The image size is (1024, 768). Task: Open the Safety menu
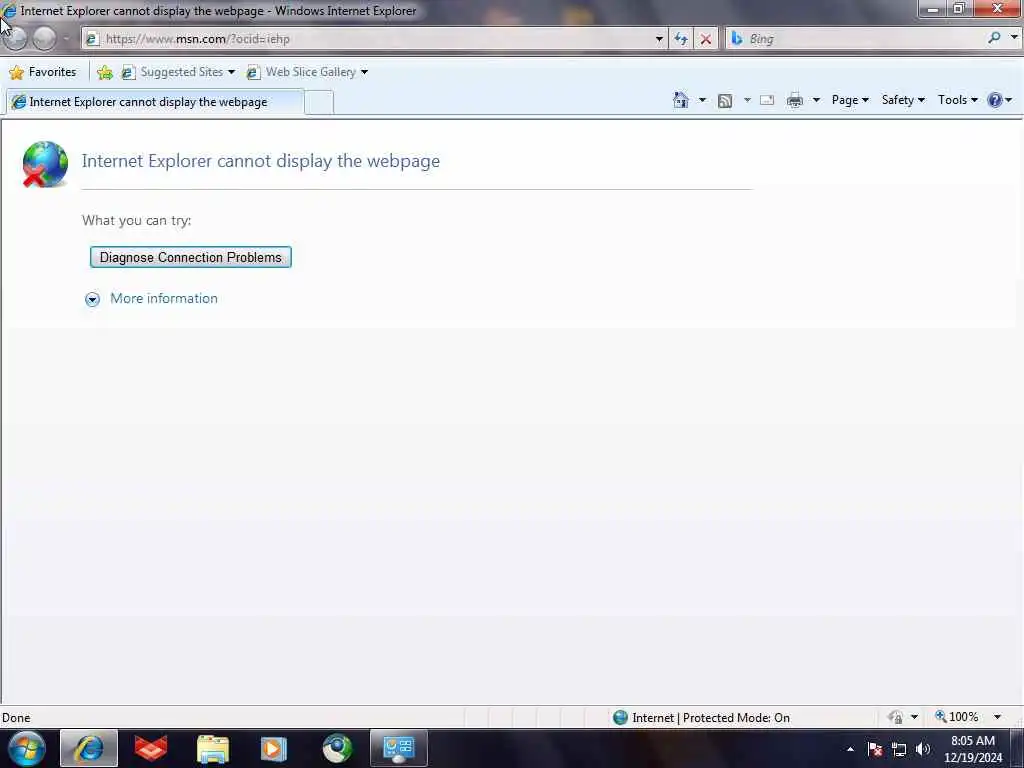903,100
